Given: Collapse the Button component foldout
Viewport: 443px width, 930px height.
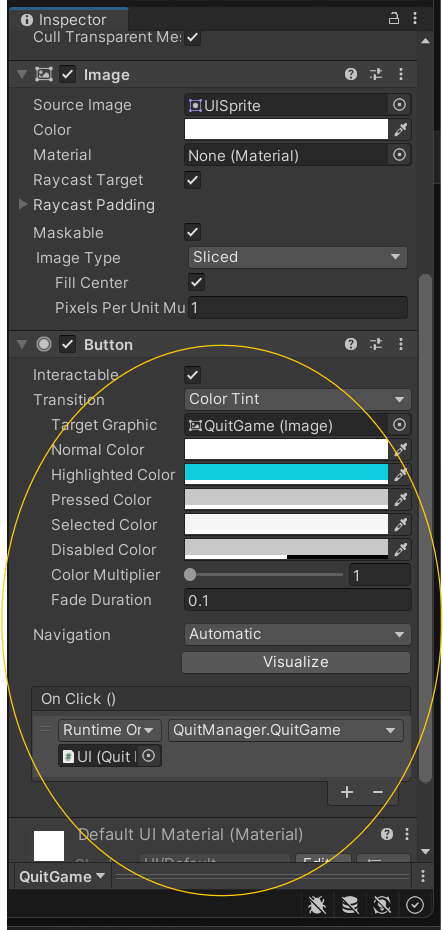Looking at the screenshot, I should coord(23,345).
